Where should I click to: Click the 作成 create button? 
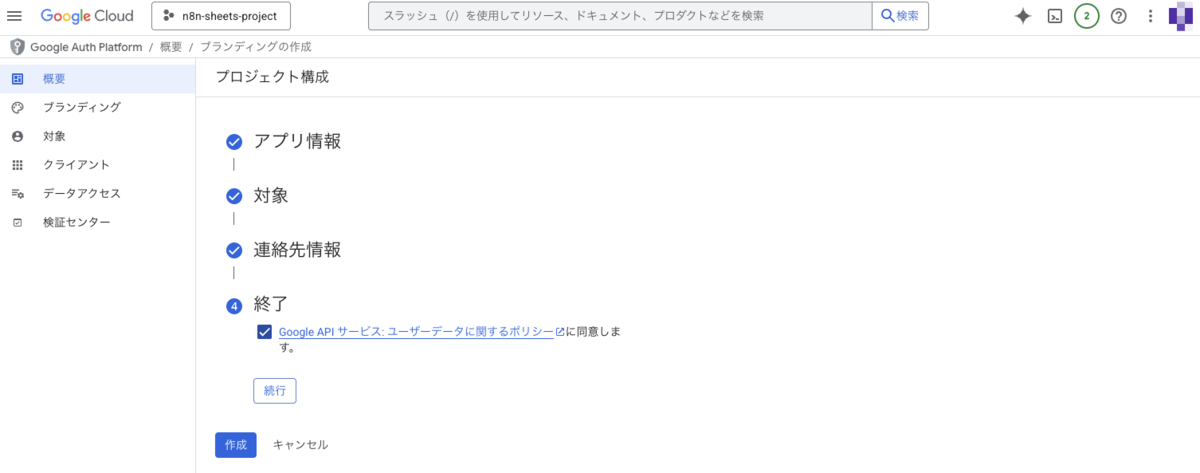pyautogui.click(x=236, y=445)
